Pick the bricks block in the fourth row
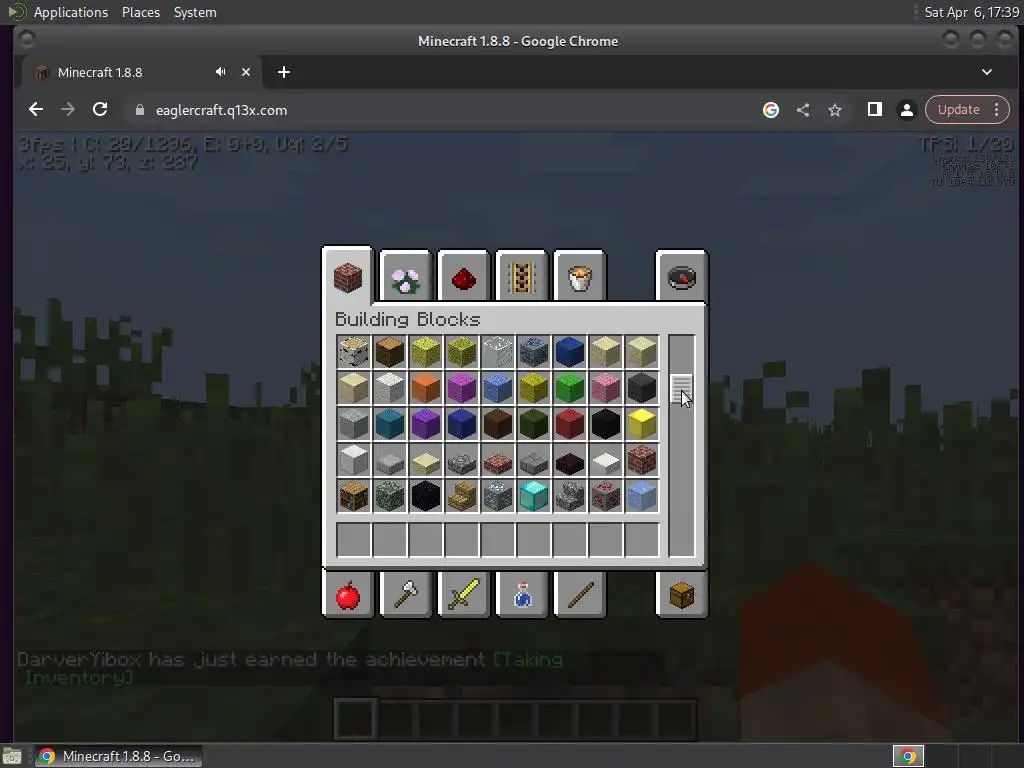Screen dimensions: 1024x768 [x=641, y=460]
